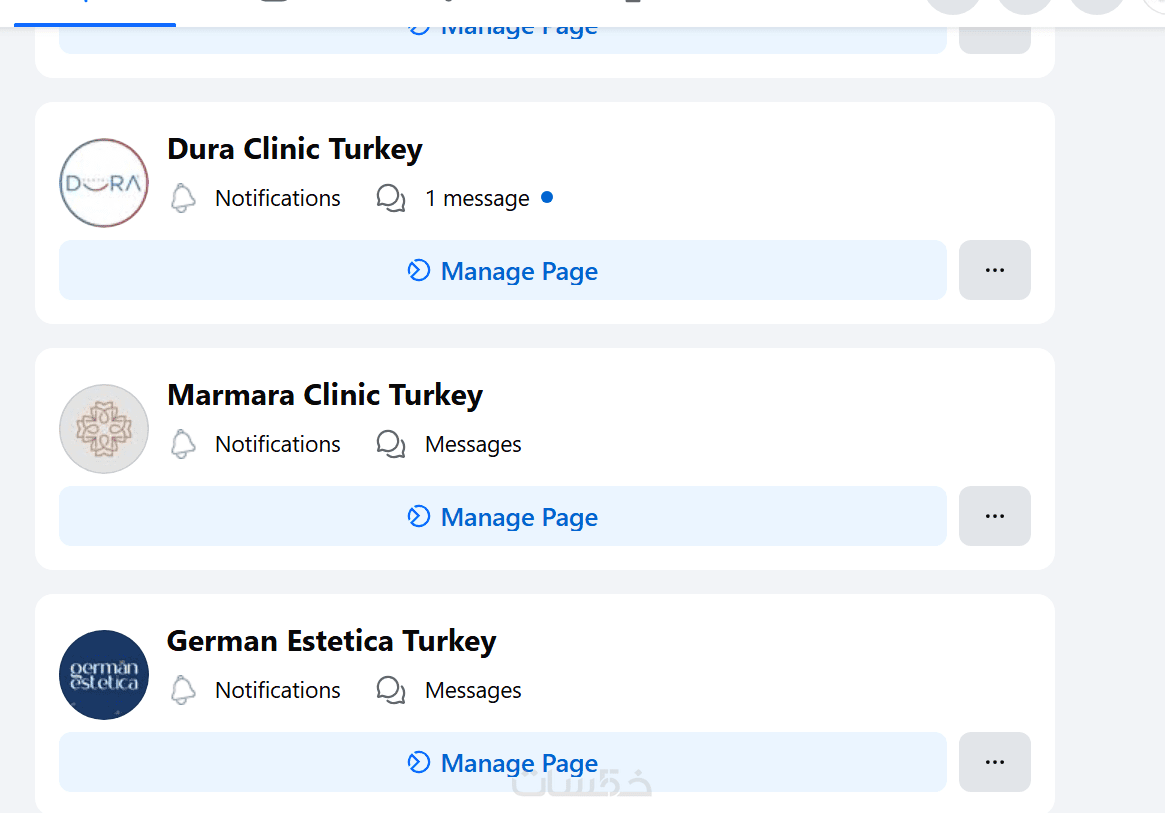Viewport: 1165px width, 813px height.
Task: Click the Dura Clinic round logo
Action: [104, 183]
